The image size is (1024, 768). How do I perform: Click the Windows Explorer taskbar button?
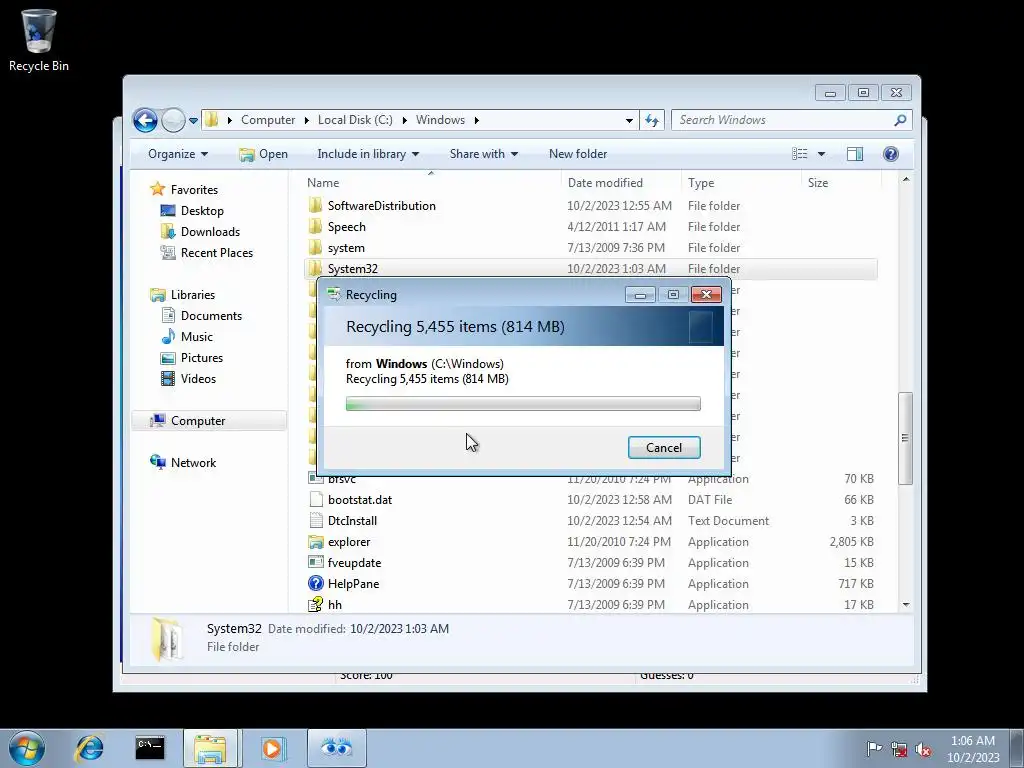coord(210,748)
